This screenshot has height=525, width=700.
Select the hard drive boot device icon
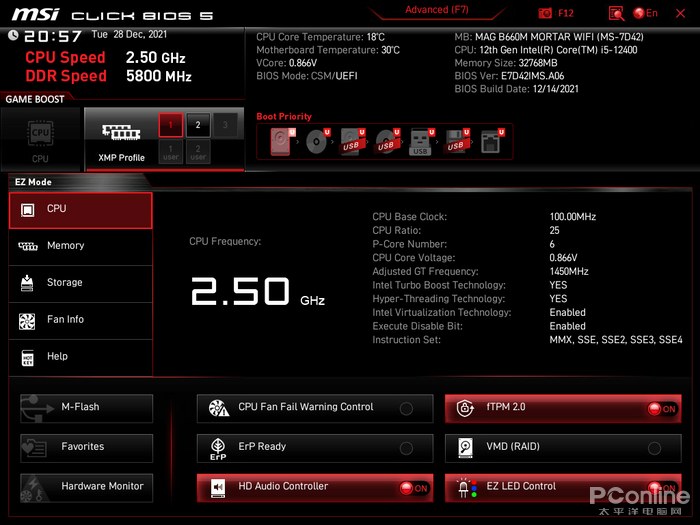click(282, 142)
